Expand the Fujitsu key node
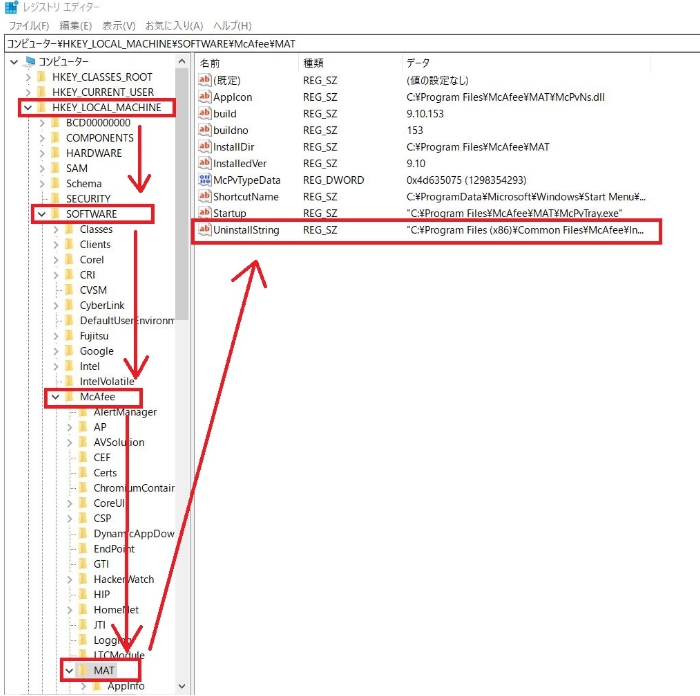Screen dimensions: 700x696 (x=55, y=336)
